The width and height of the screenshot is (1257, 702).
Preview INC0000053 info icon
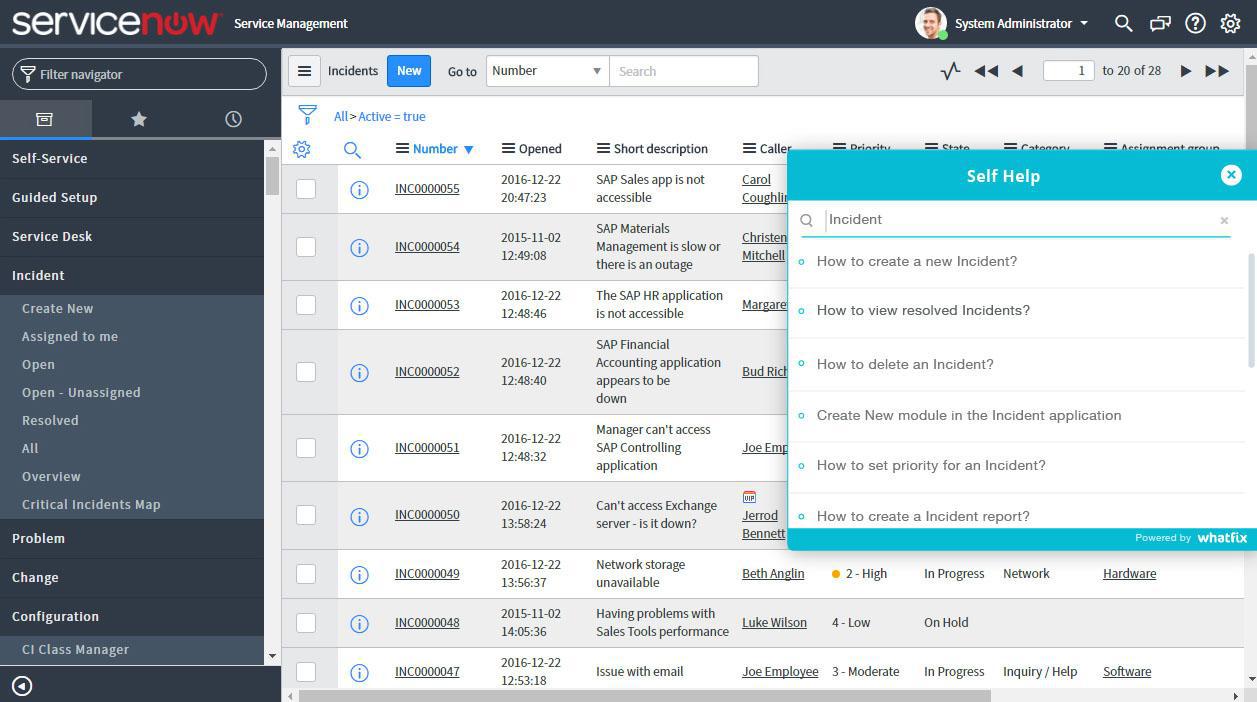pyautogui.click(x=359, y=305)
